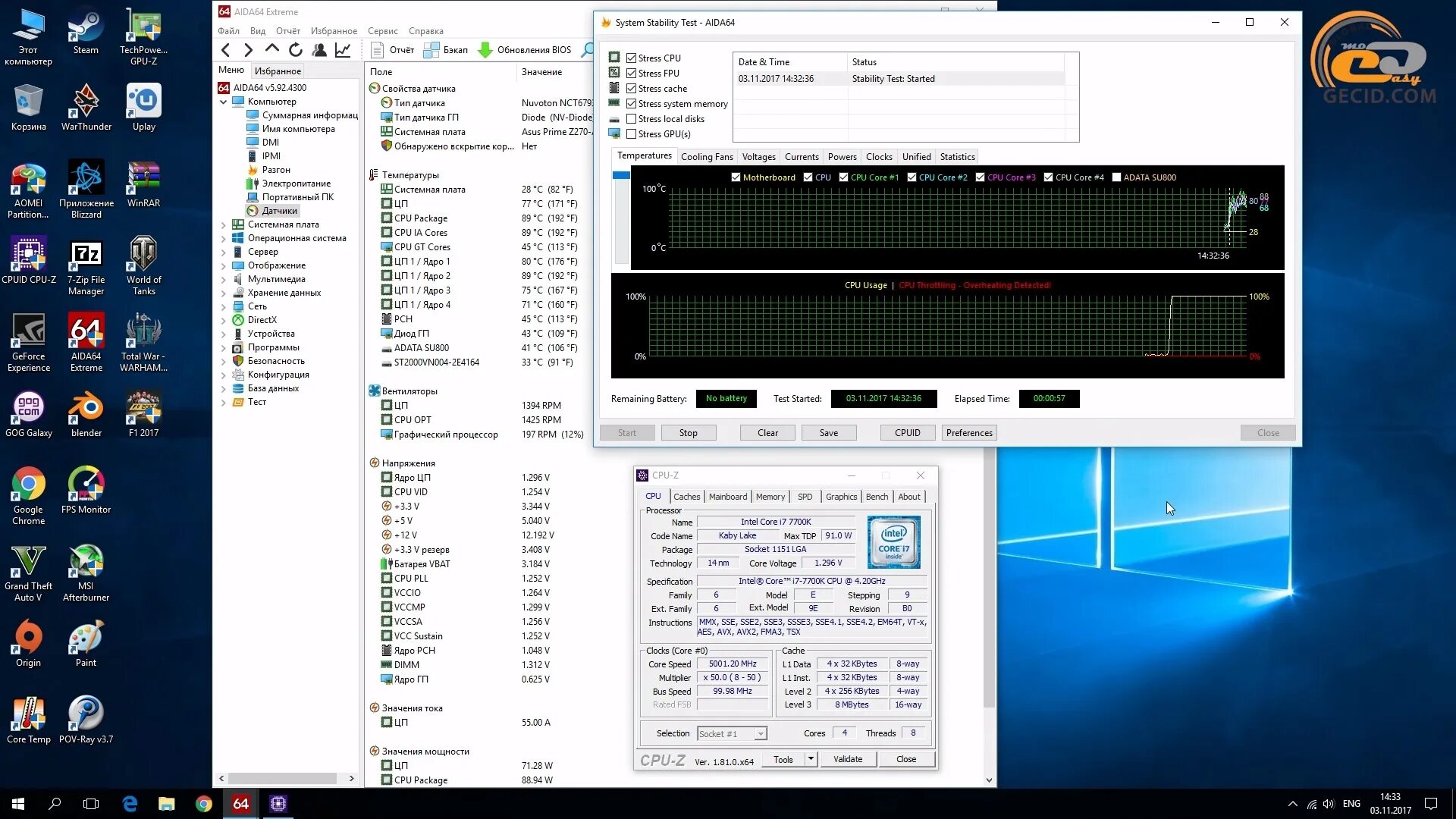The height and width of the screenshot is (819, 1456).
Task: Click the graph chart icon in AIDA64 toolbar
Action: 343,50
